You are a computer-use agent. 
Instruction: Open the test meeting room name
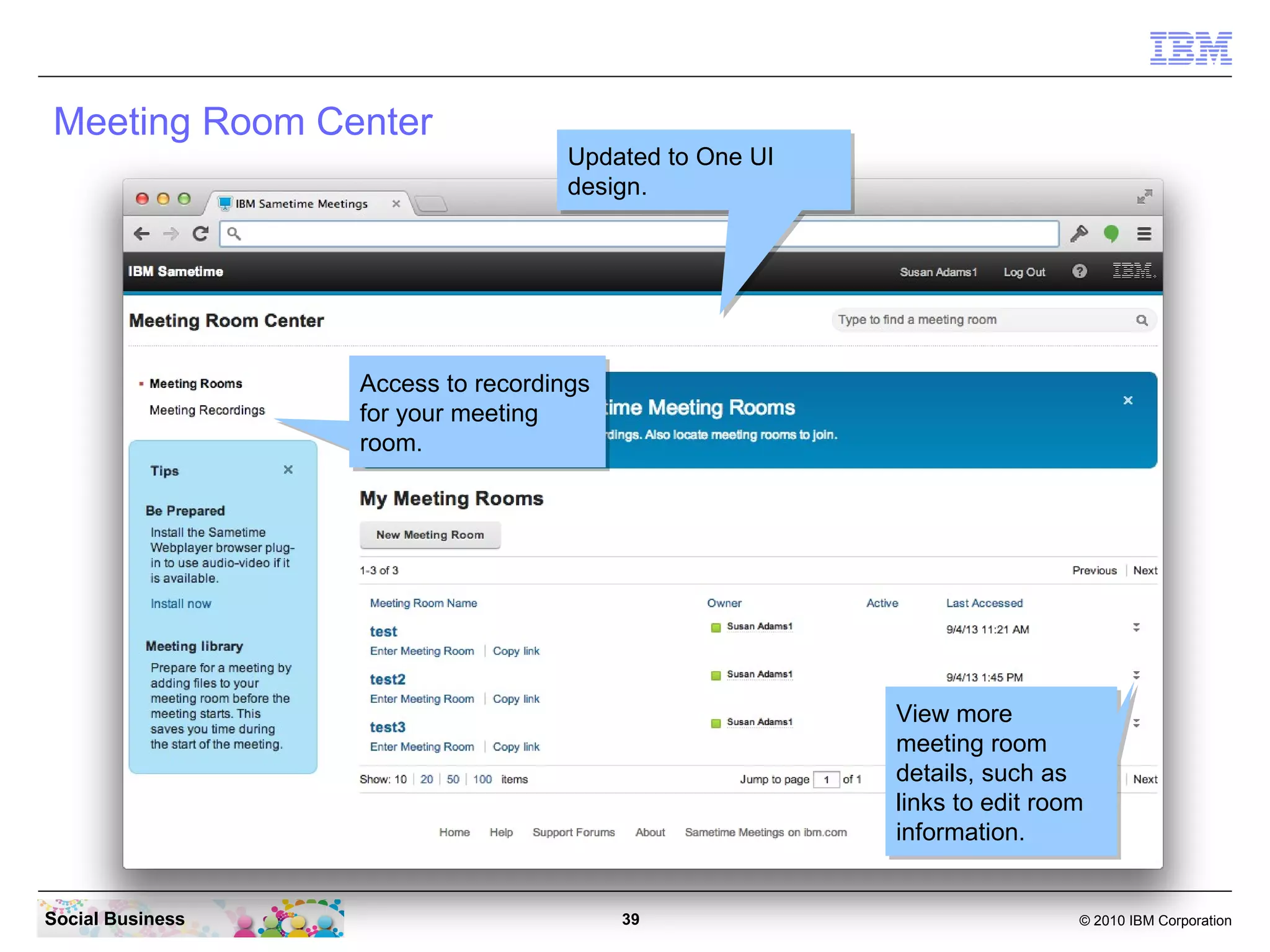click(383, 632)
